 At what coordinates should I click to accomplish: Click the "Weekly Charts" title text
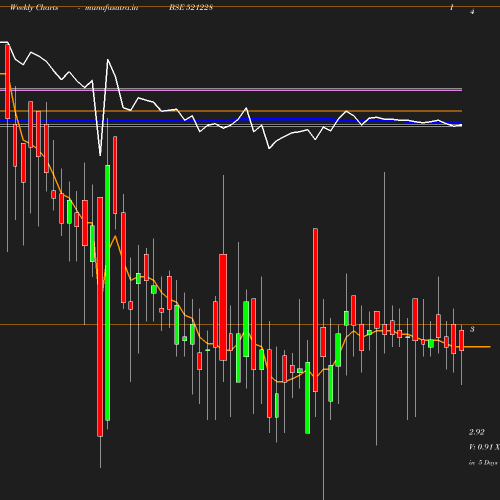(34, 8)
